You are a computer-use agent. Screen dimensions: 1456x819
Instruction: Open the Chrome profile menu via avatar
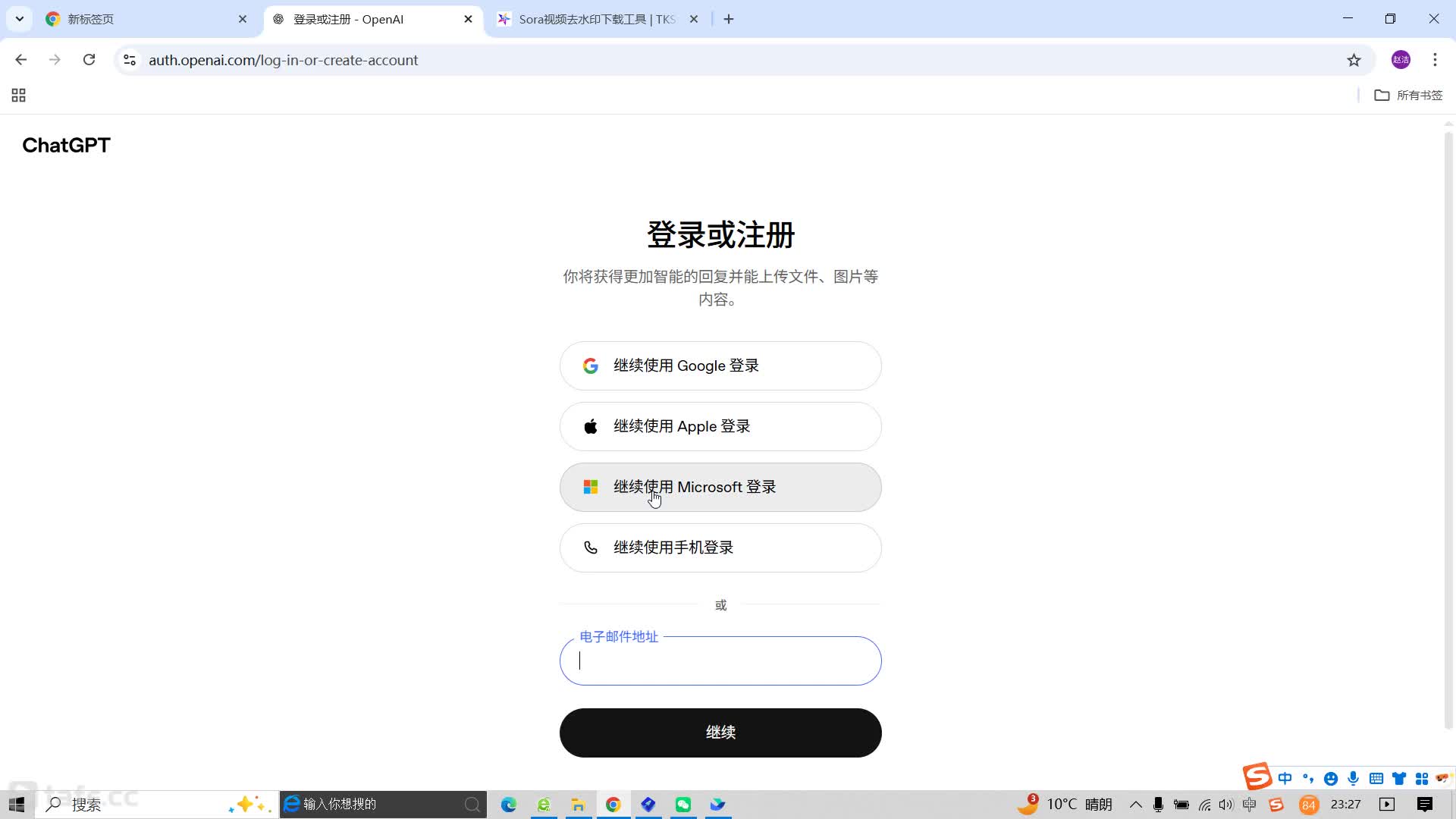[1401, 59]
